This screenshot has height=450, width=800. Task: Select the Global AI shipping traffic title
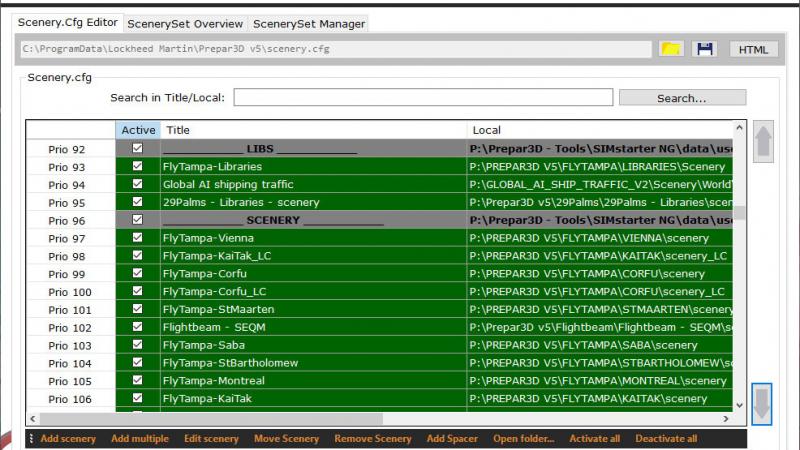click(x=313, y=185)
